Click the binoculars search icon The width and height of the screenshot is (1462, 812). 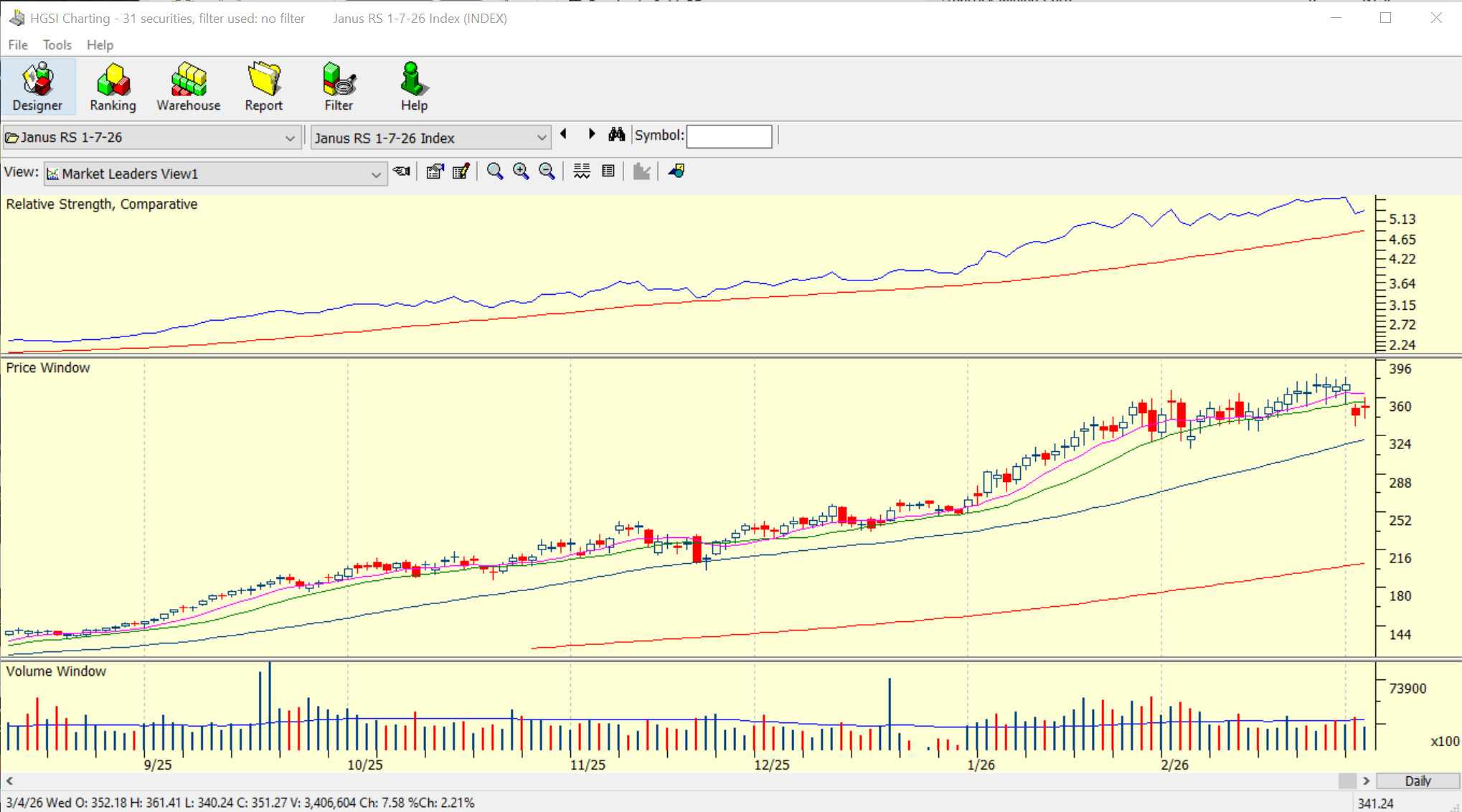(616, 135)
